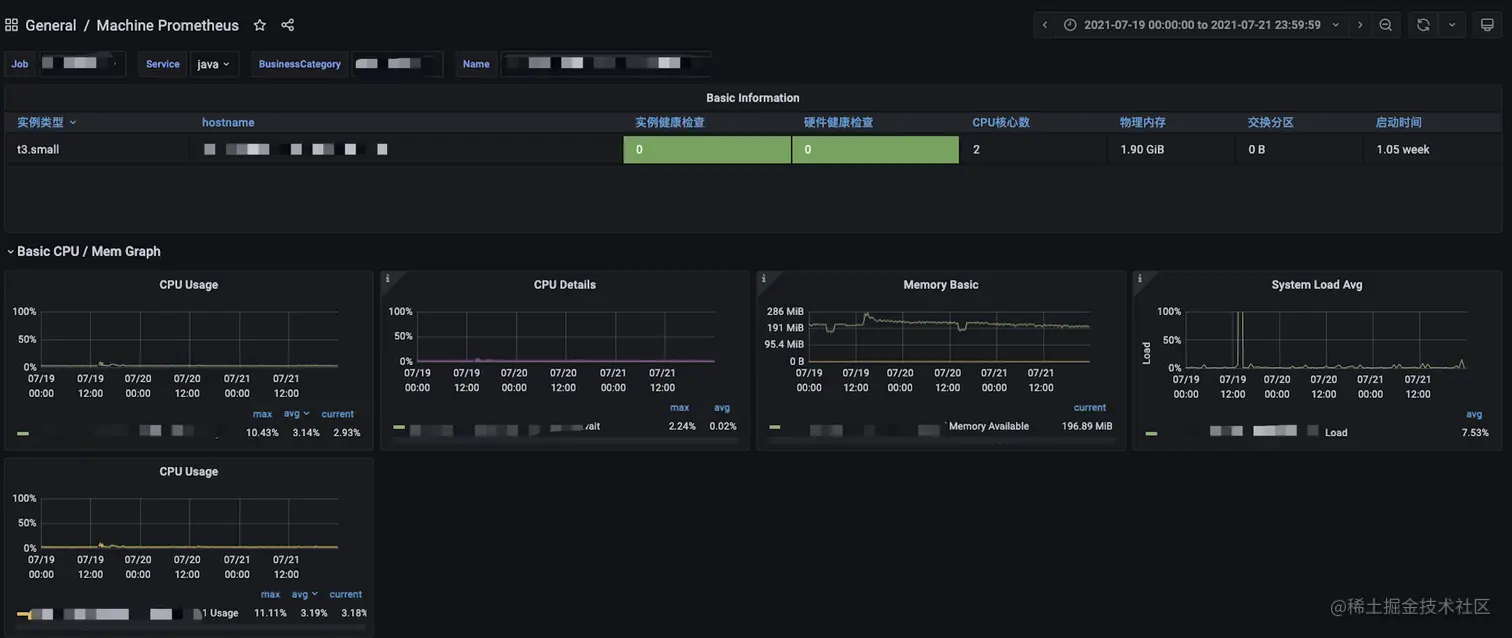Screen dimensions: 1512x638
Task: Open bottom CPU Usage panel menu
Action: (189, 472)
